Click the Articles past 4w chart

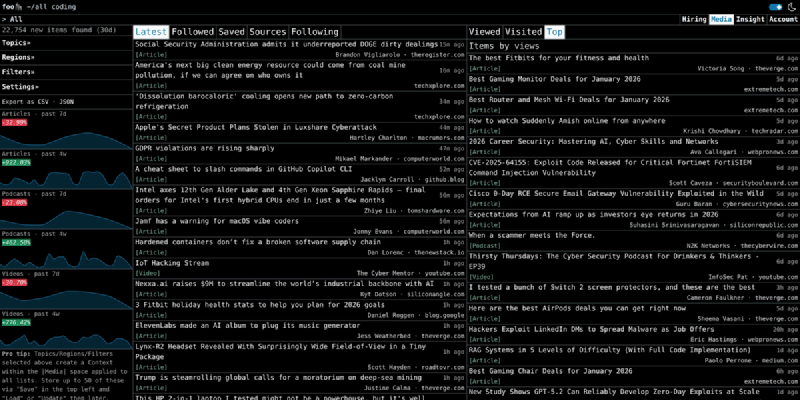64,178
